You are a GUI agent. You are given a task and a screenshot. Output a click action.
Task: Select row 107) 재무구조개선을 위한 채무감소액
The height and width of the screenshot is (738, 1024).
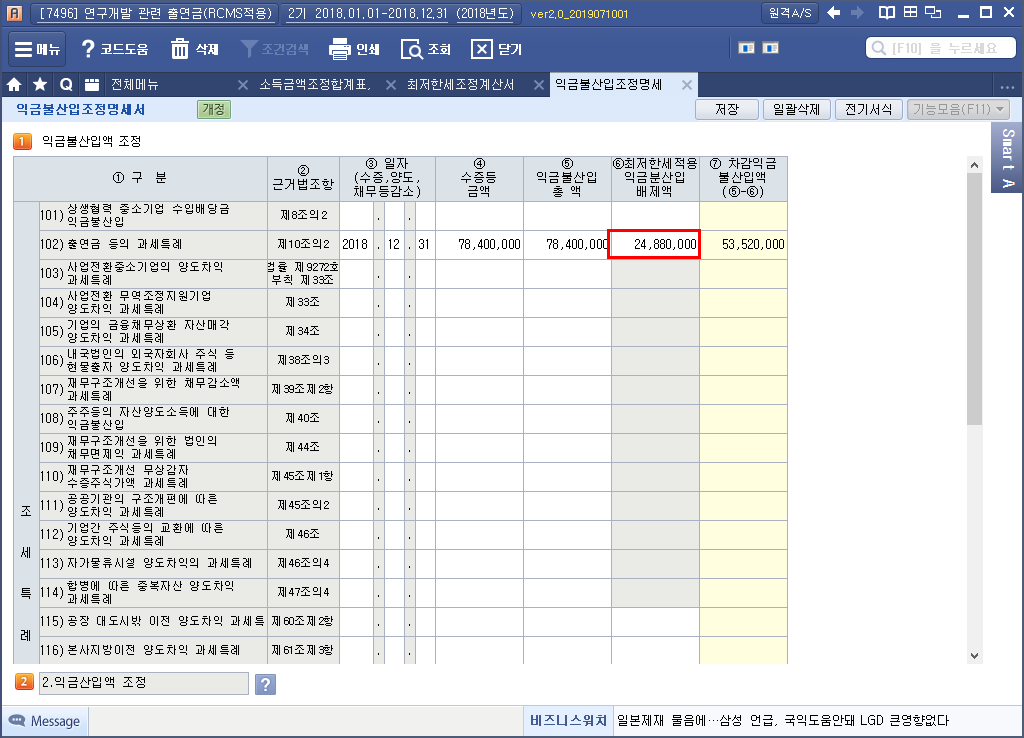point(153,389)
